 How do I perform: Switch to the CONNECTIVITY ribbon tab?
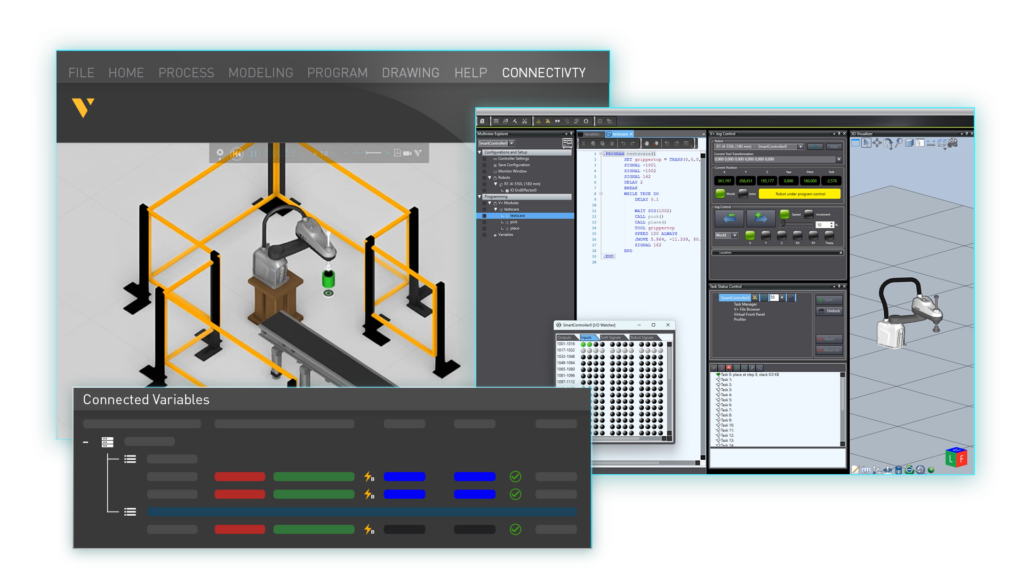pyautogui.click(x=544, y=73)
